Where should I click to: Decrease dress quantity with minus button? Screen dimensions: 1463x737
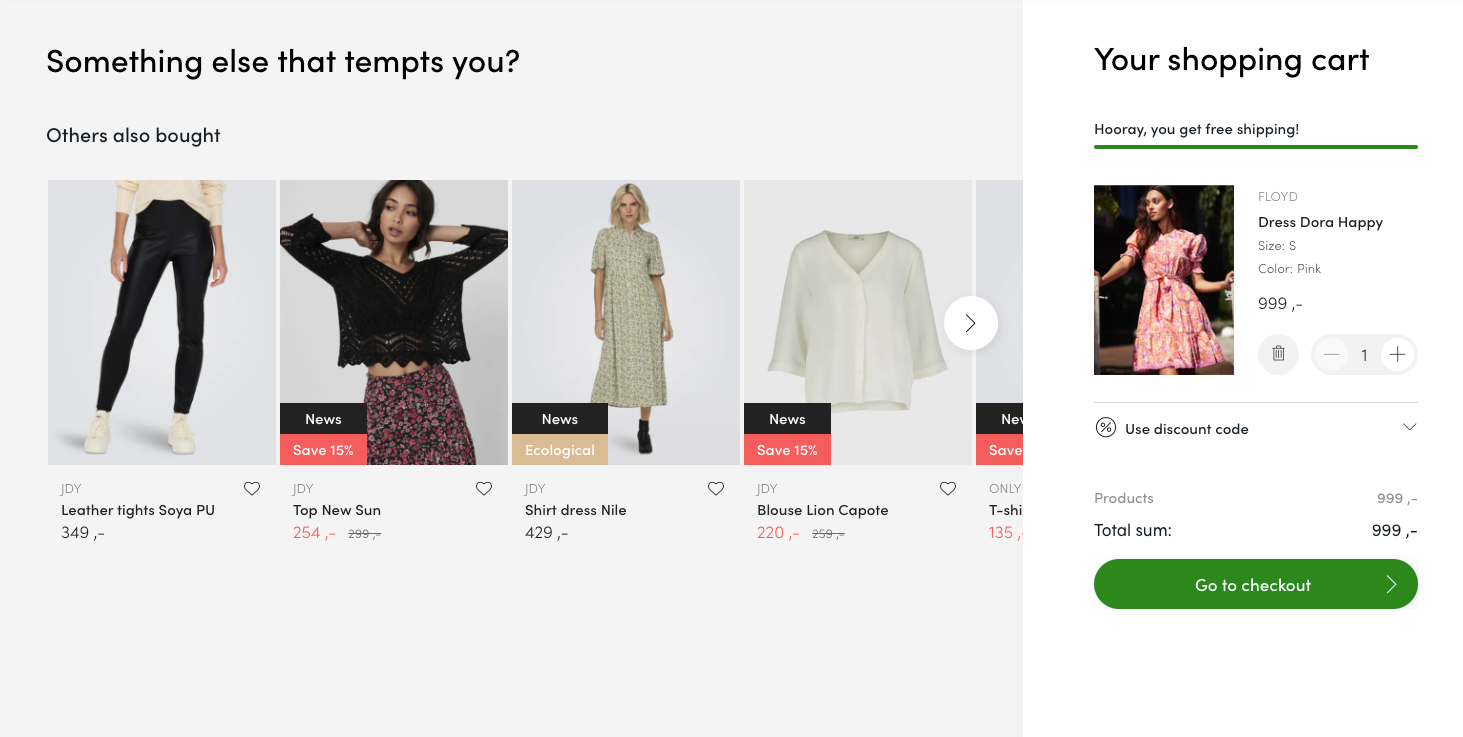click(x=1331, y=354)
